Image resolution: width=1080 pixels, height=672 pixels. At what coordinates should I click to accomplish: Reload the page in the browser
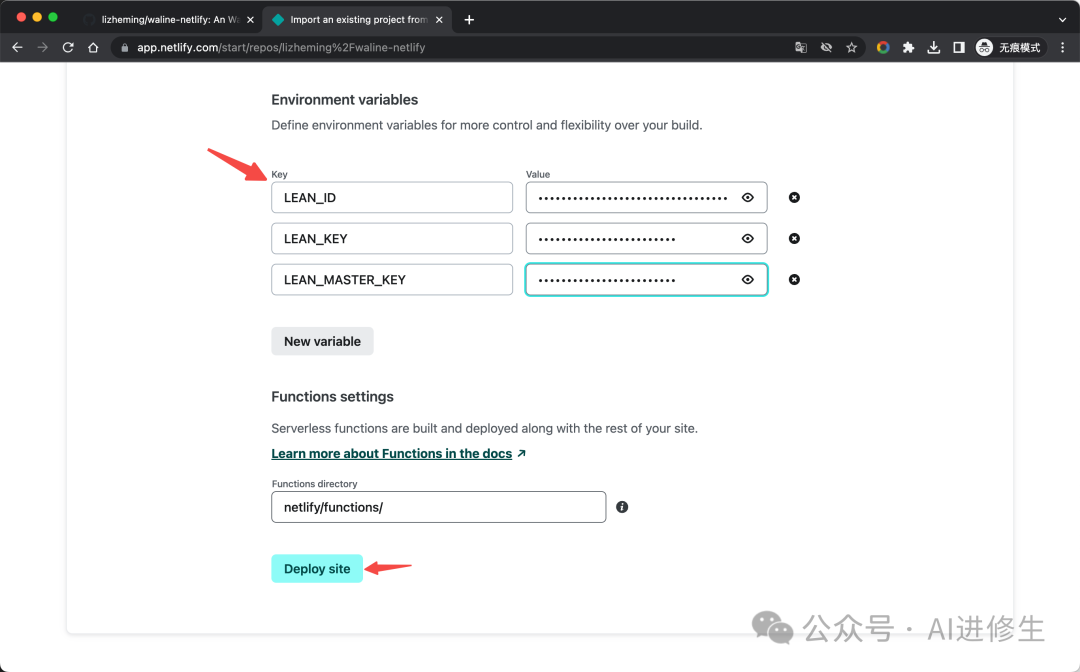point(68,47)
